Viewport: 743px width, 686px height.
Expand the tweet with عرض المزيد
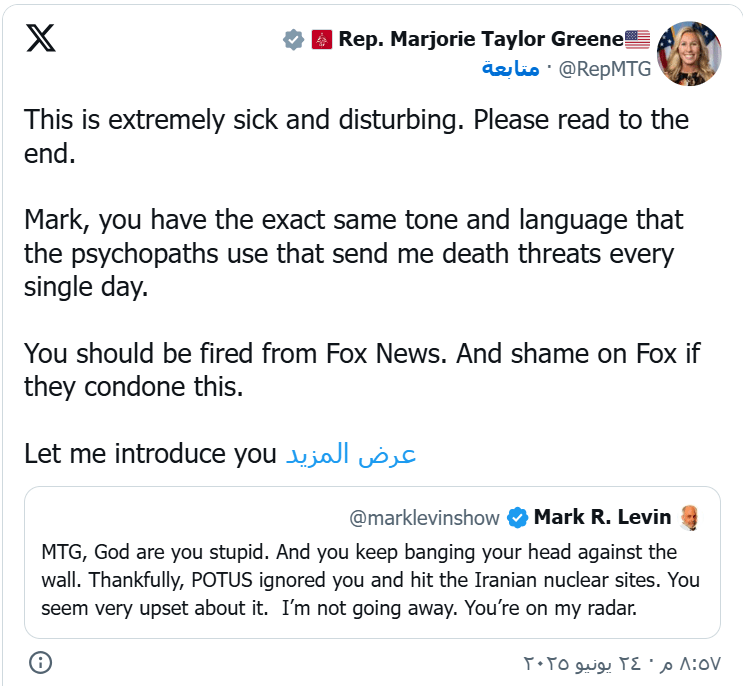tap(351, 454)
